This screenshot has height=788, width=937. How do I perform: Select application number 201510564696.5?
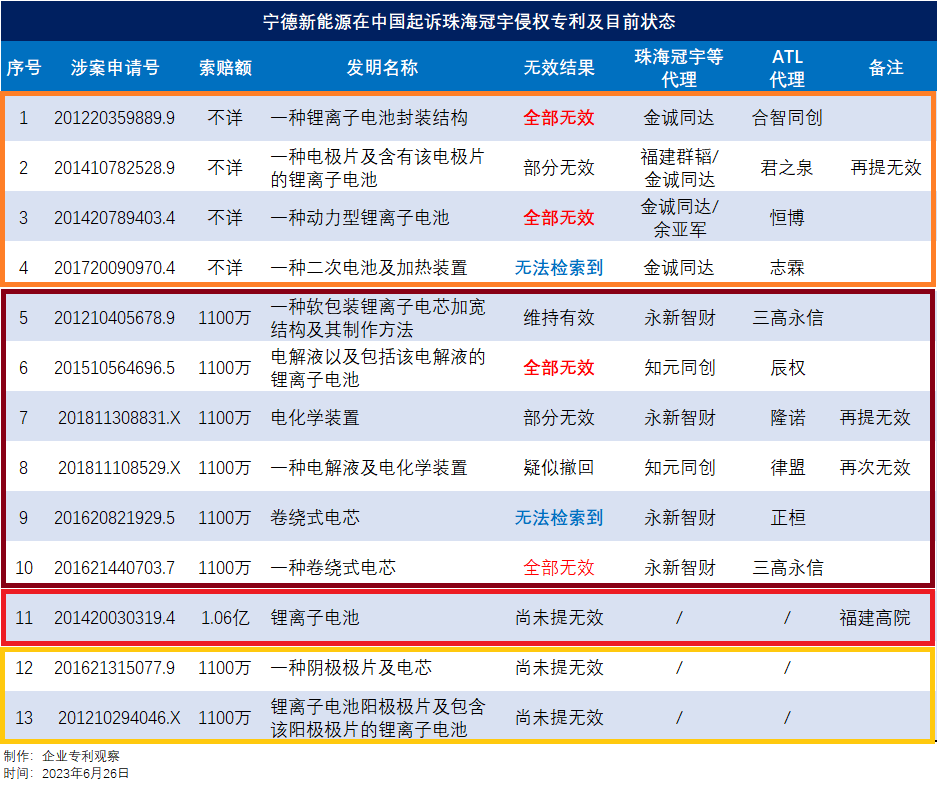pyautogui.click(x=115, y=368)
